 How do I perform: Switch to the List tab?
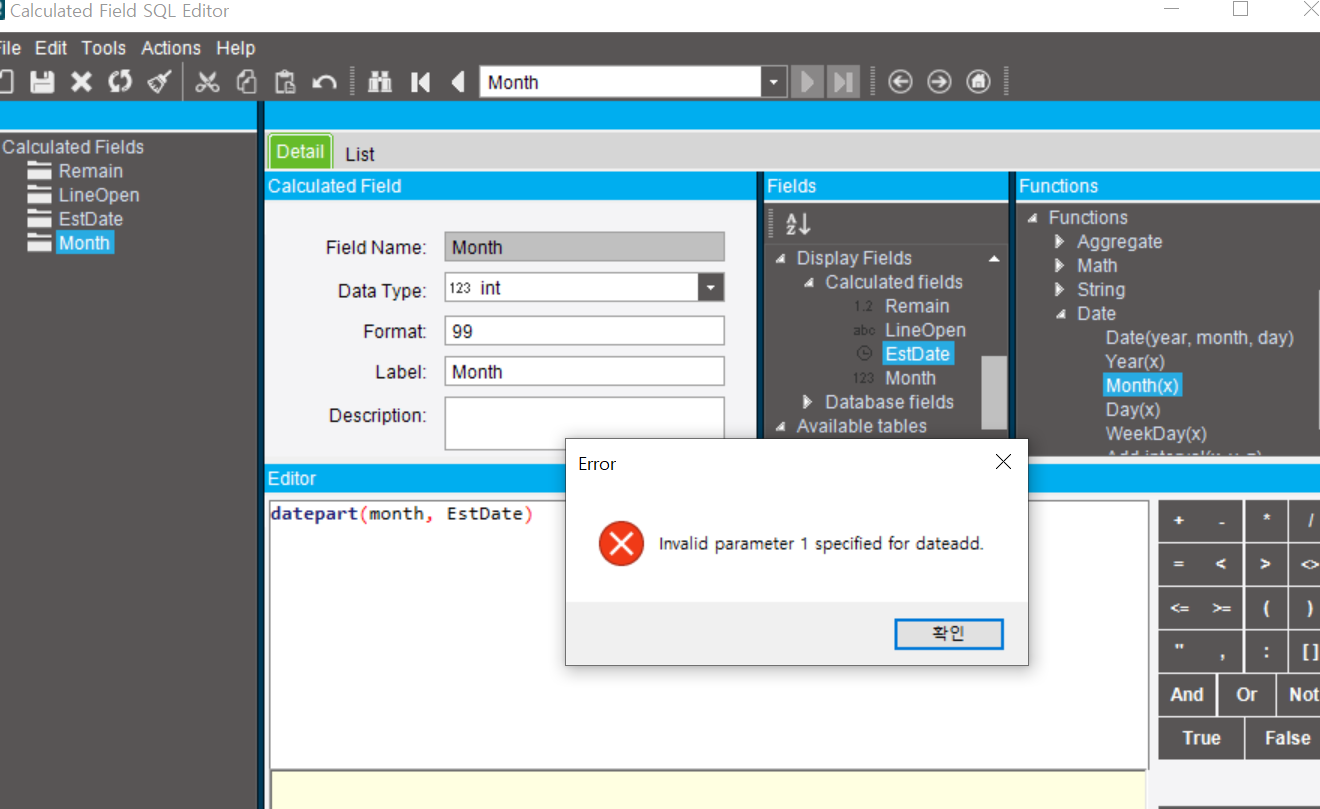click(360, 154)
